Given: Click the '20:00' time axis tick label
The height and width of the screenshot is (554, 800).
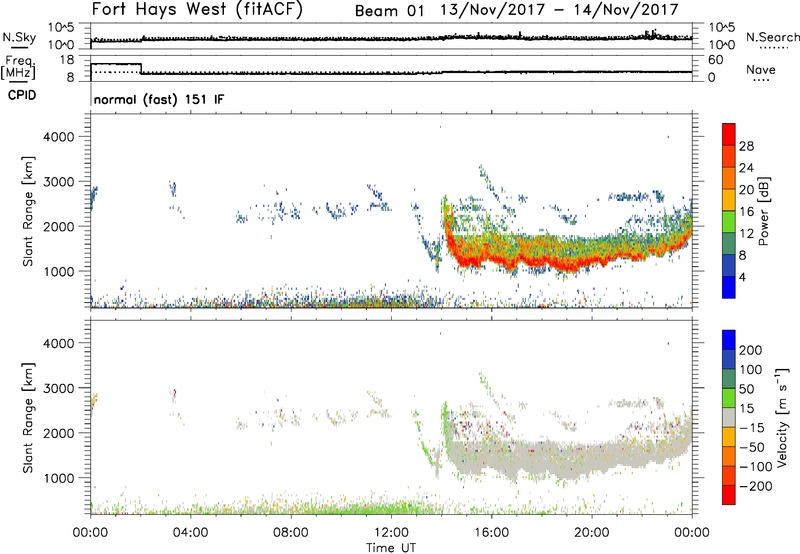Looking at the screenshot, I should click(592, 533).
